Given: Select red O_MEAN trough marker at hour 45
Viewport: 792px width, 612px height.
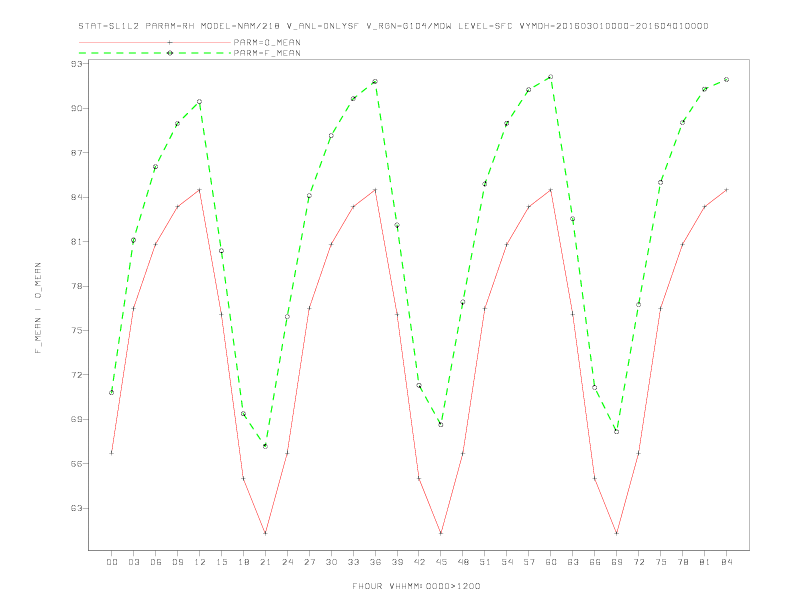Looking at the screenshot, I should coord(441,533).
